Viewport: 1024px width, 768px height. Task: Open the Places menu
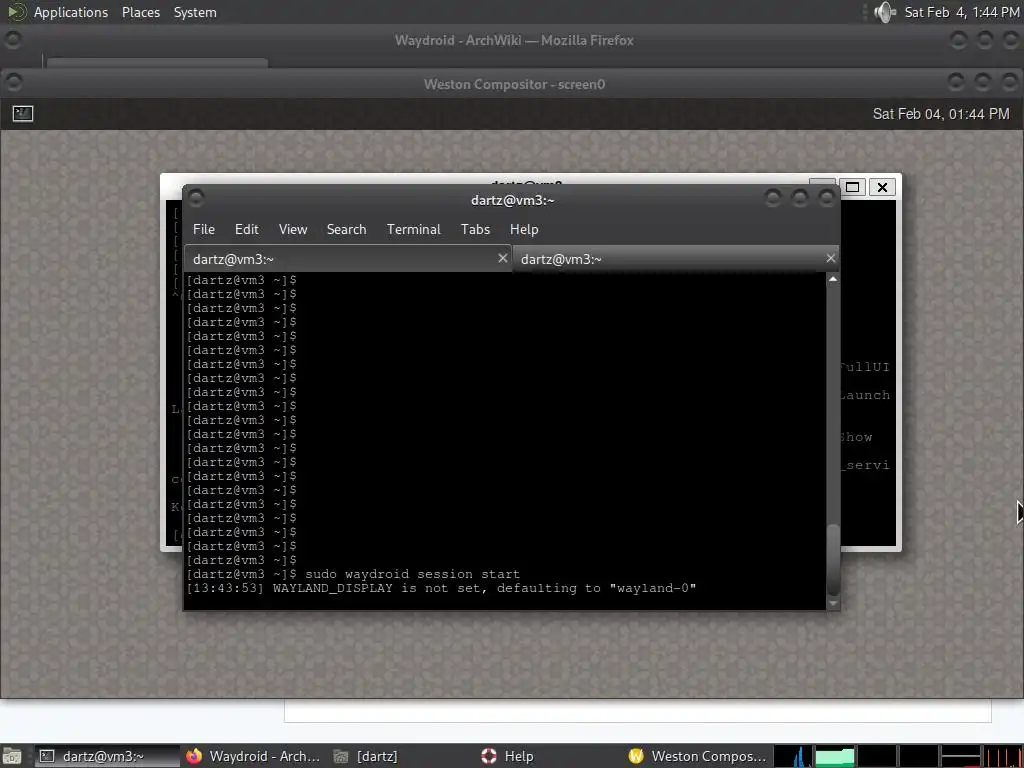point(140,12)
